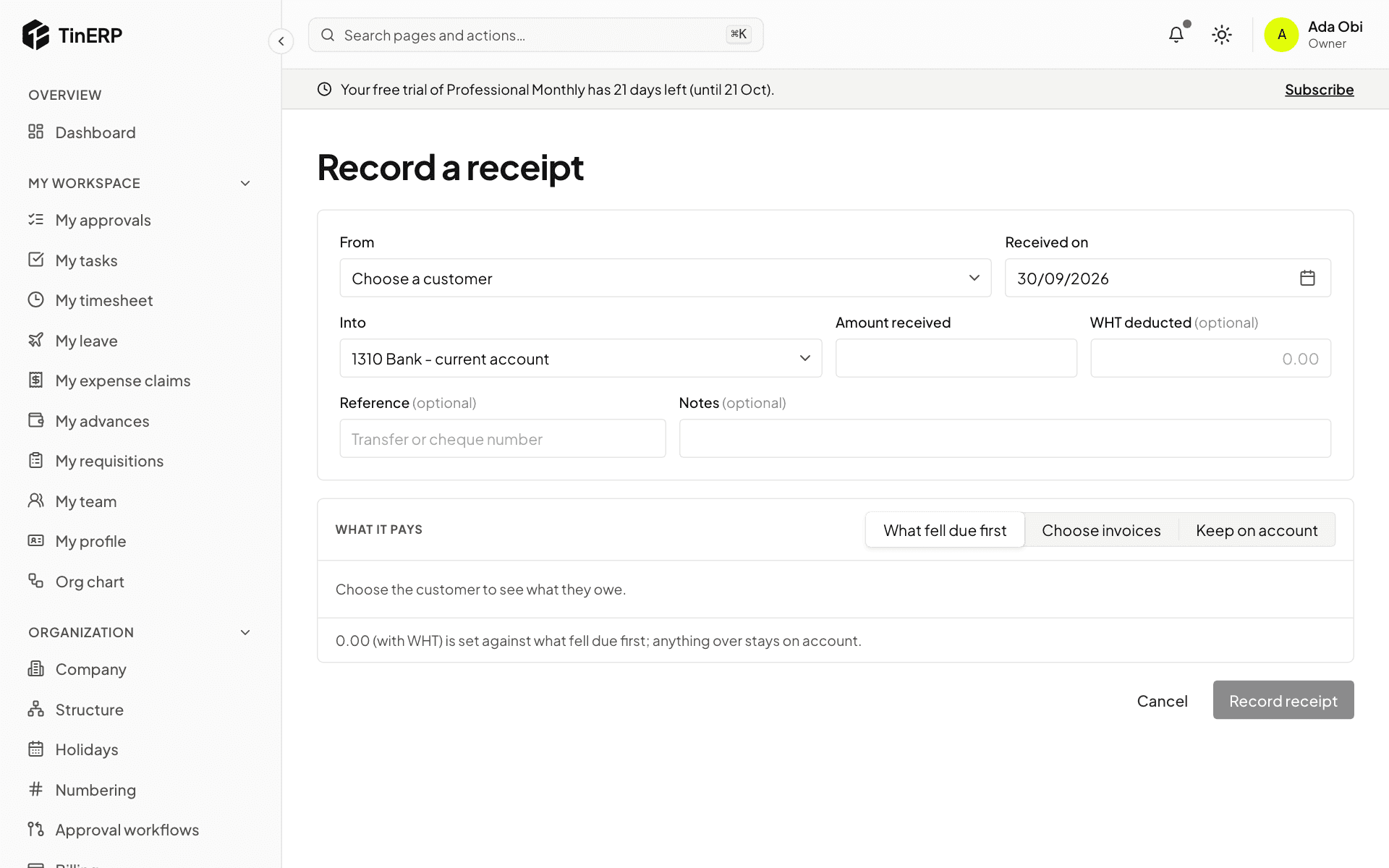This screenshot has width=1389, height=868.
Task: Focus the search pages and actions box
Action: [x=535, y=35]
